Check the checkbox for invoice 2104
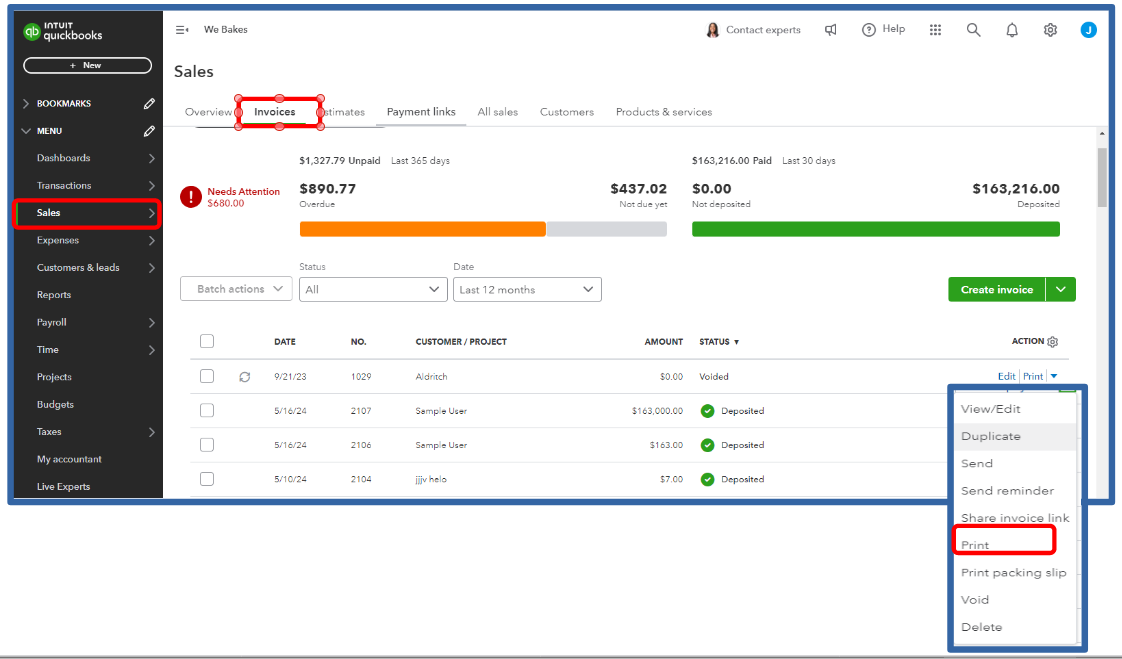1122x659 pixels. 206,479
